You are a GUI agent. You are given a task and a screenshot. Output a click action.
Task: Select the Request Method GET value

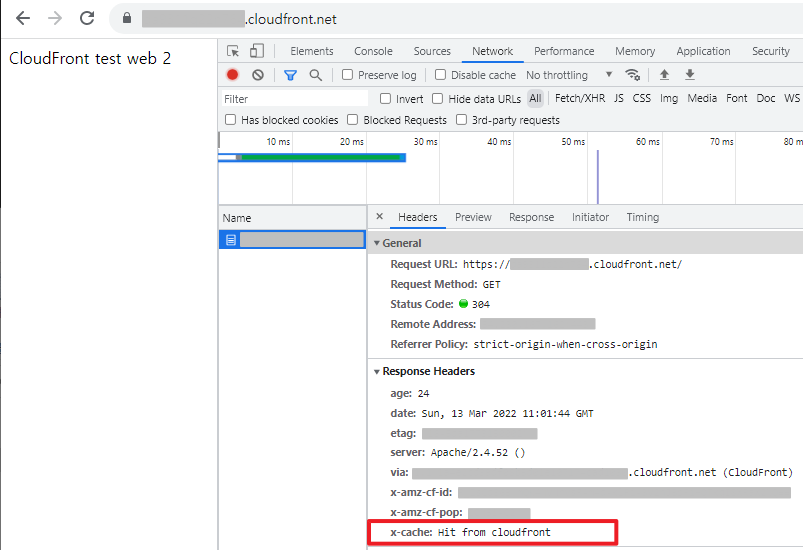492,284
